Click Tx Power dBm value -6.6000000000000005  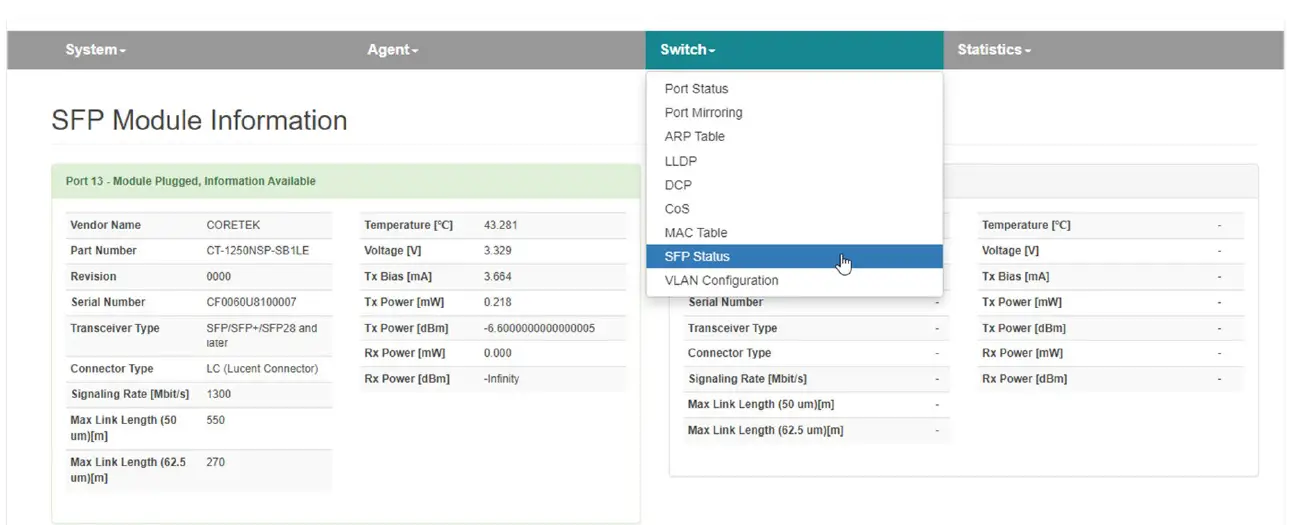(x=539, y=328)
